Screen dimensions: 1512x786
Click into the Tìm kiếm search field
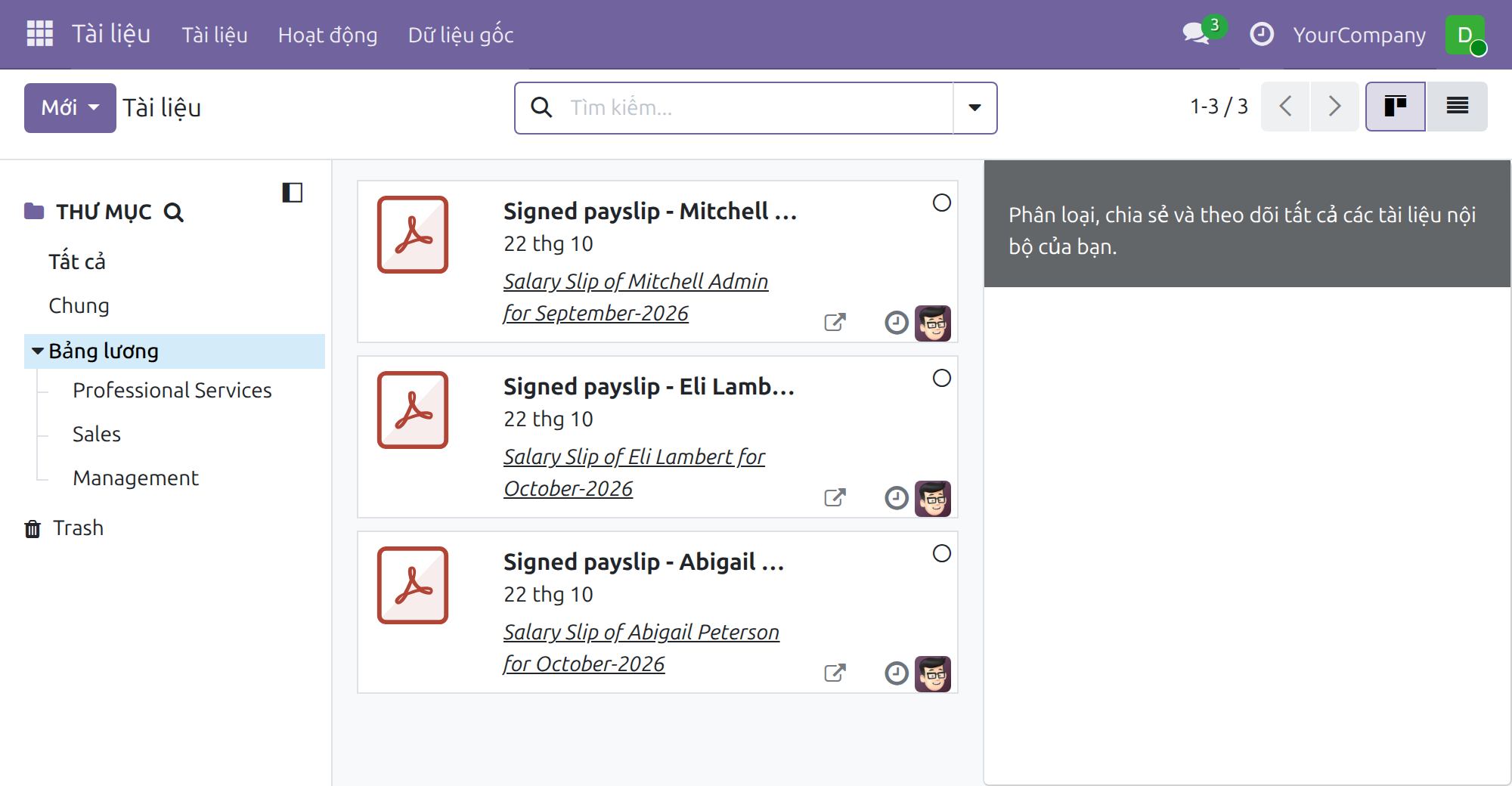(x=756, y=108)
